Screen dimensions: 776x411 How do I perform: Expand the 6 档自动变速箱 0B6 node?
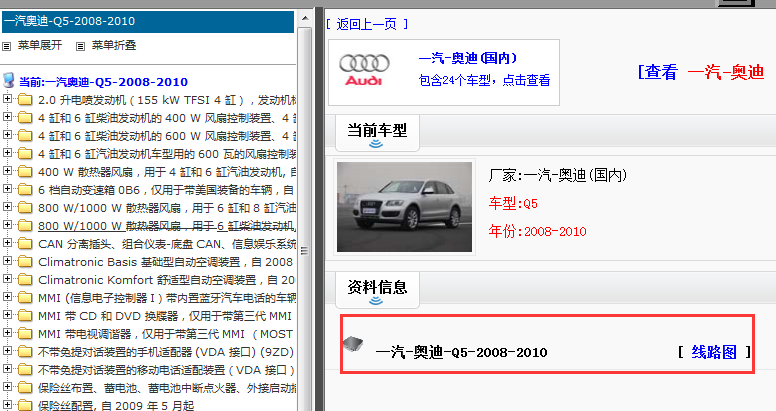pyautogui.click(x=7, y=189)
